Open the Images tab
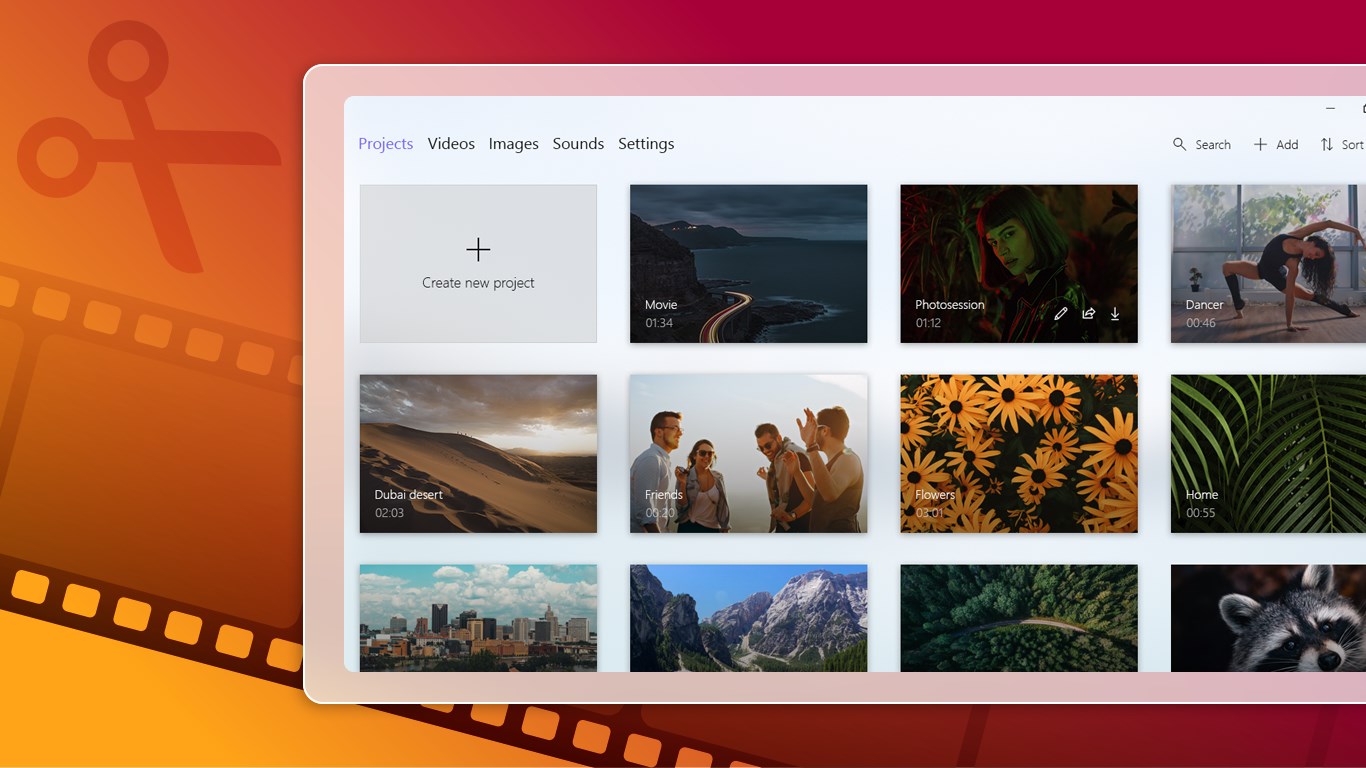Image resolution: width=1366 pixels, height=768 pixels. point(513,144)
